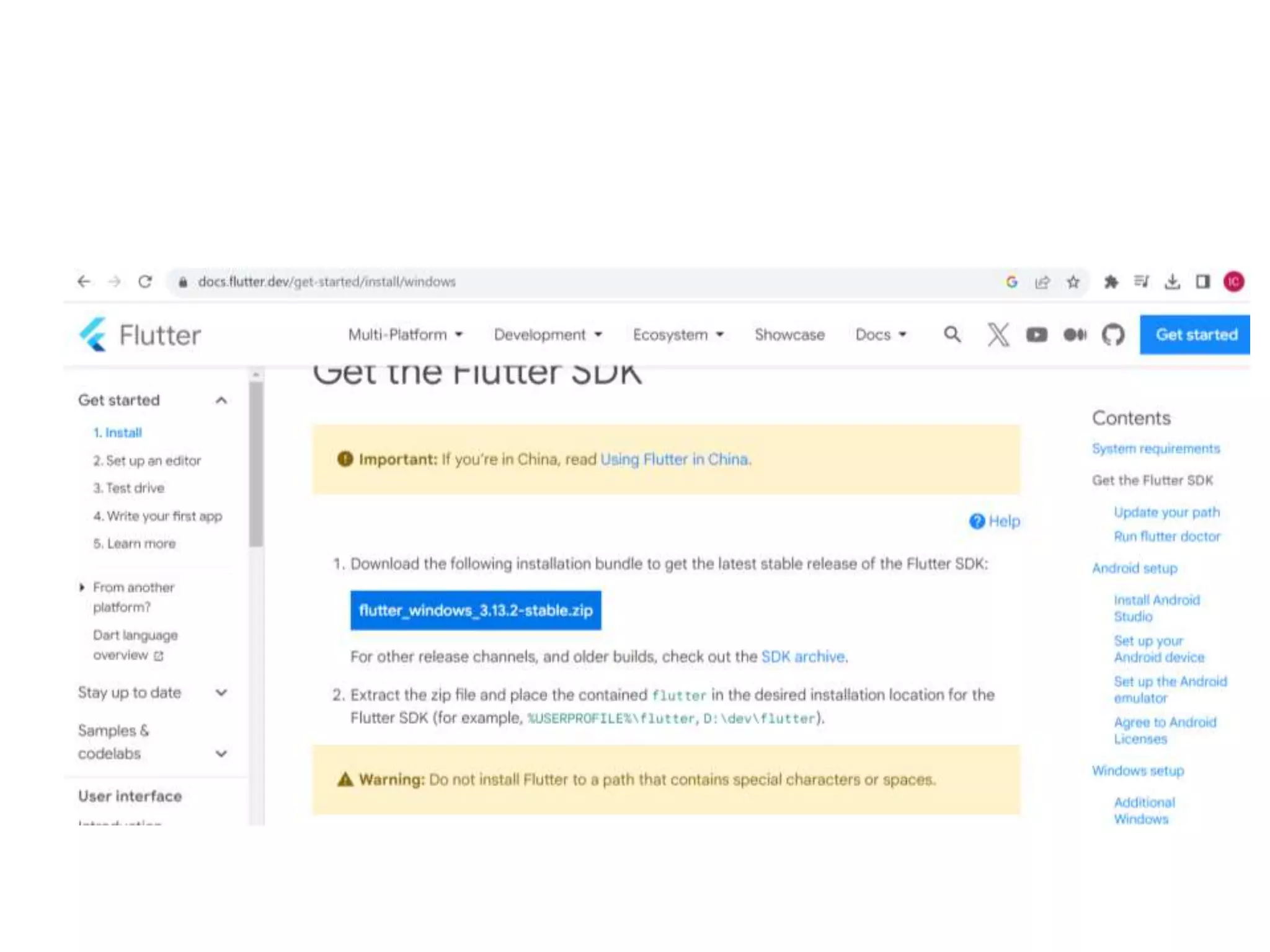The width and height of the screenshot is (1270, 952).
Task: Open the SDK archive link
Action: [x=803, y=656]
